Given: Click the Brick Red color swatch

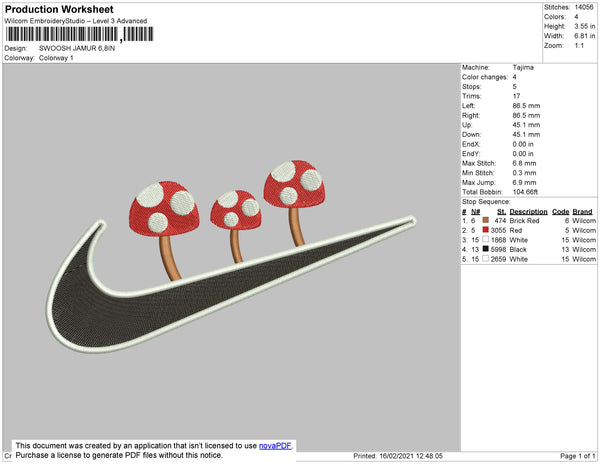Looking at the screenshot, I should pyautogui.click(x=486, y=220).
